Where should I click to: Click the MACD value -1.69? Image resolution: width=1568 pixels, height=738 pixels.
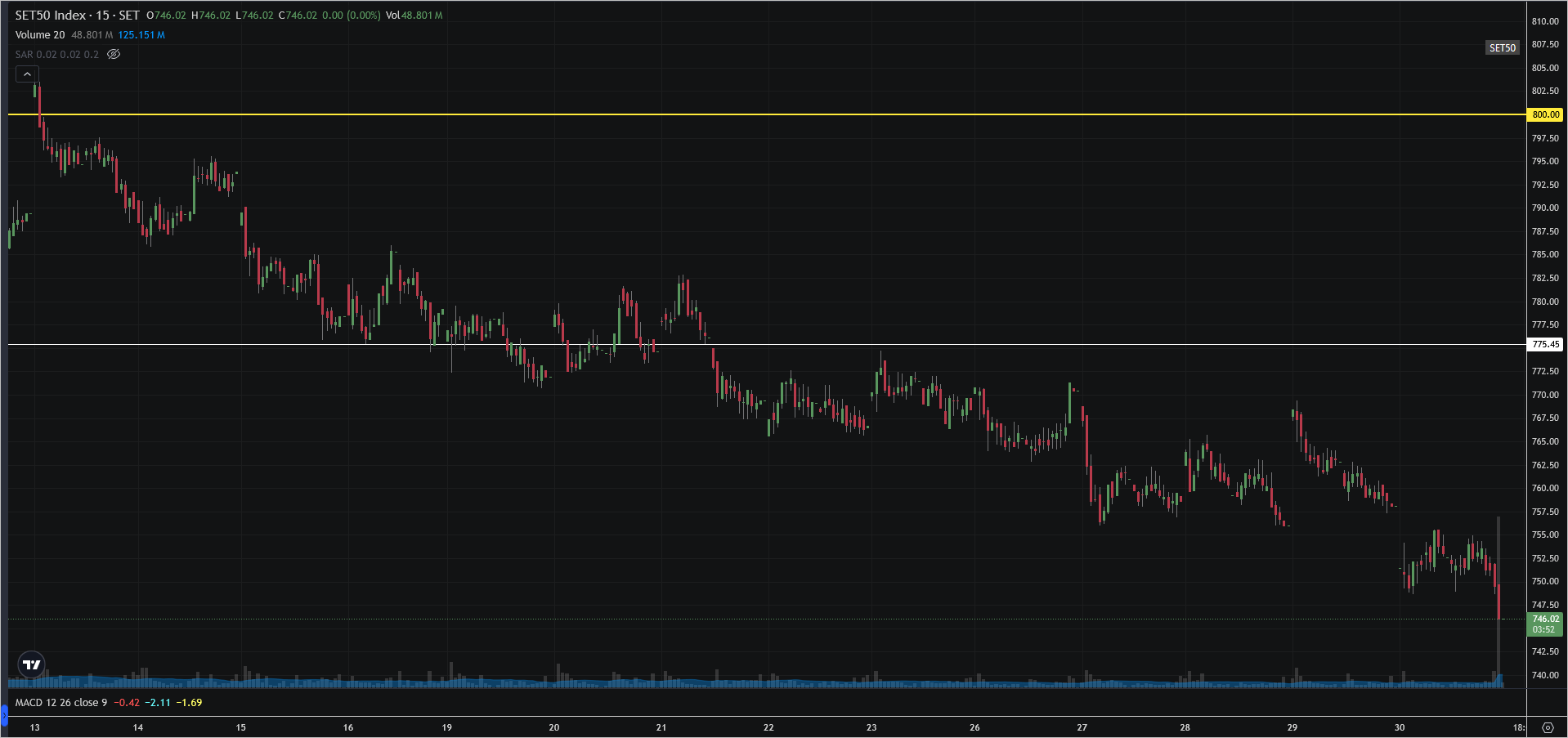point(189,703)
